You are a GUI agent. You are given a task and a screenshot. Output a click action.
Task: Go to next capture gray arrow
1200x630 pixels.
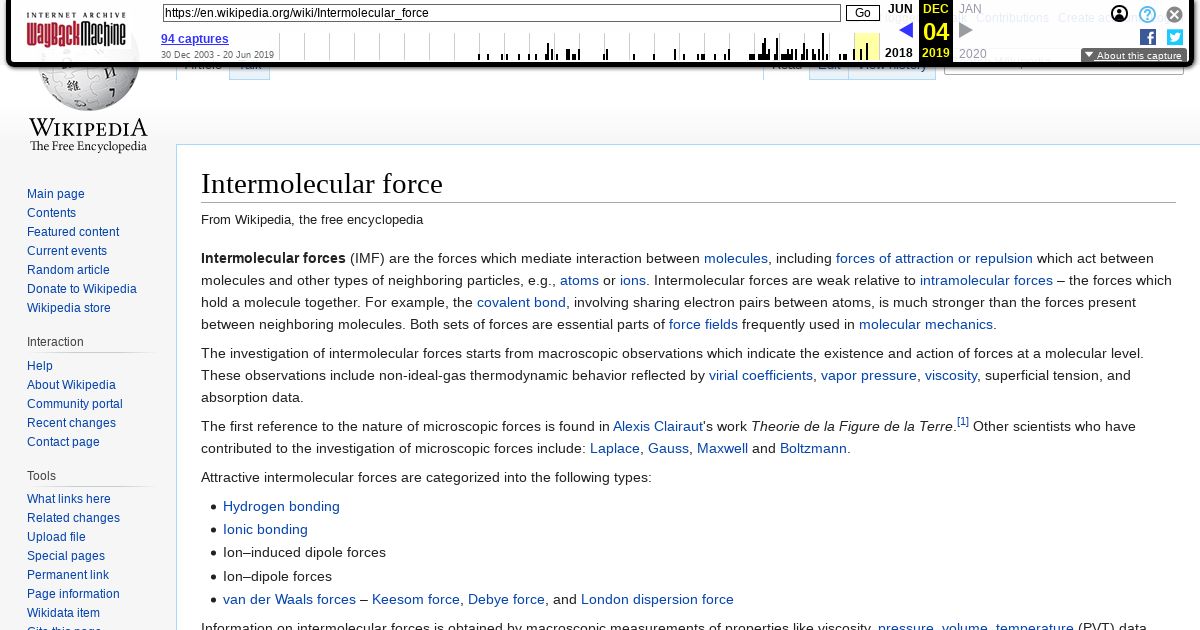point(965,31)
